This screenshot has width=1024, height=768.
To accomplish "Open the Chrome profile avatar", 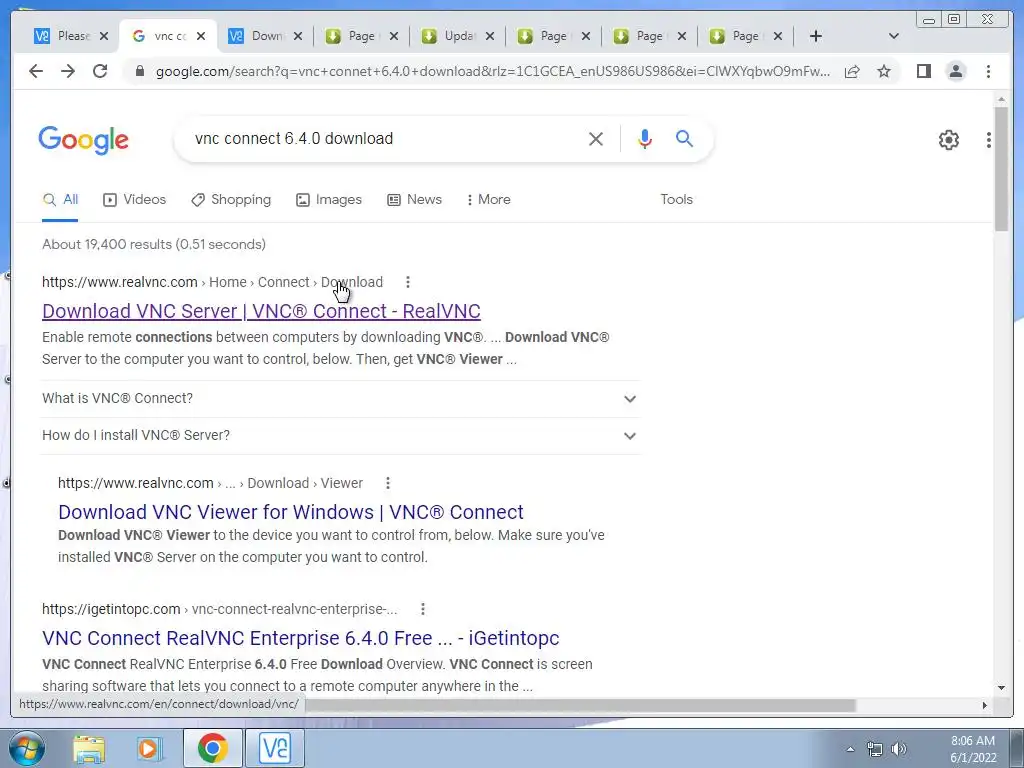I will [955, 71].
